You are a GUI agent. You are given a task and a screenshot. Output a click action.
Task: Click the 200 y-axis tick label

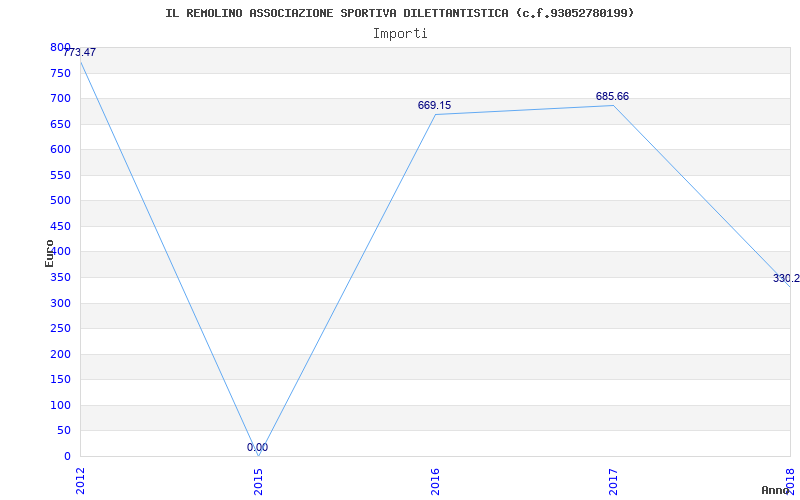point(60,355)
